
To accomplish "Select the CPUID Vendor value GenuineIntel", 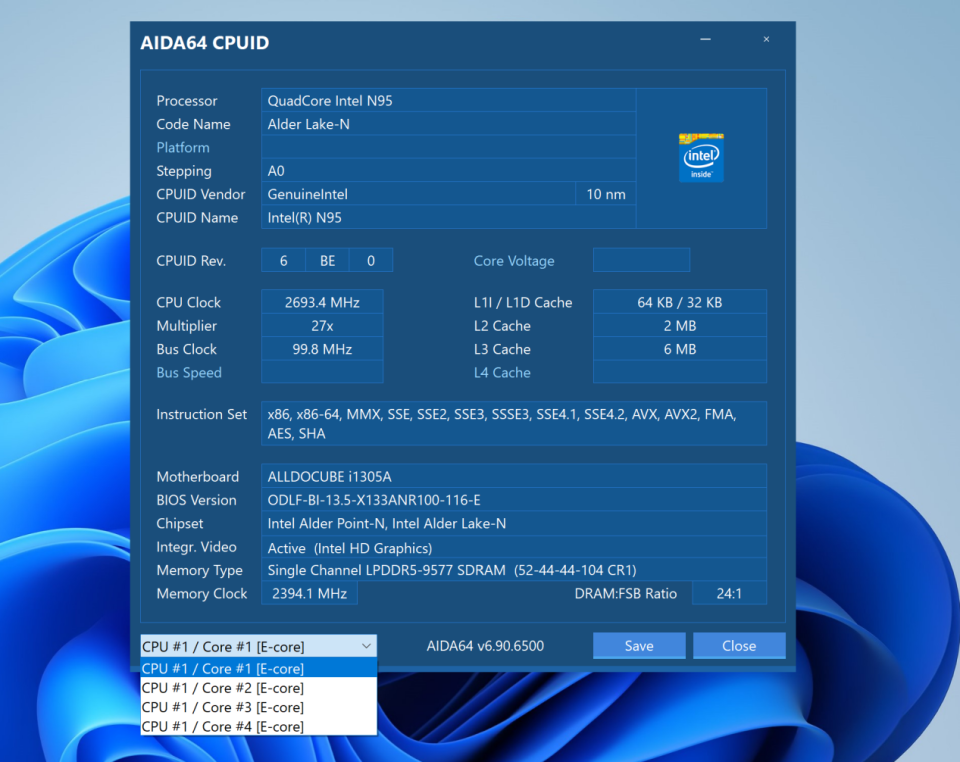I will (419, 194).
